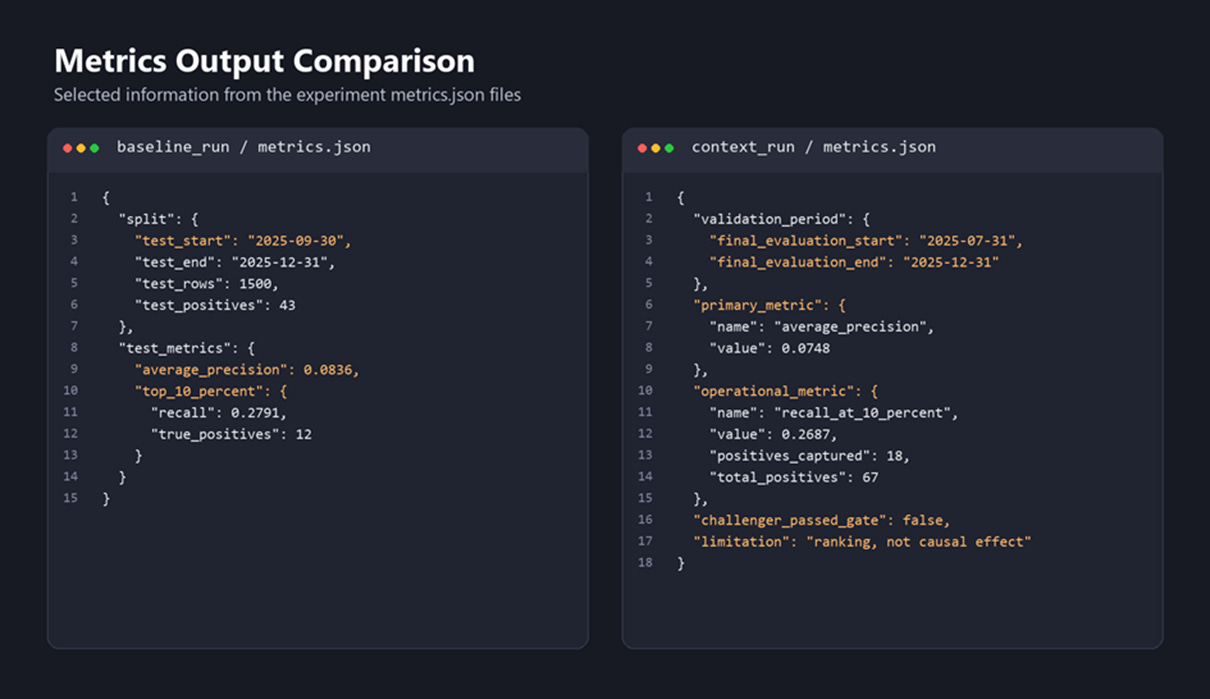This screenshot has width=1210, height=699.
Task: Click line number 15 in baseline_run panel
Action: (70, 498)
